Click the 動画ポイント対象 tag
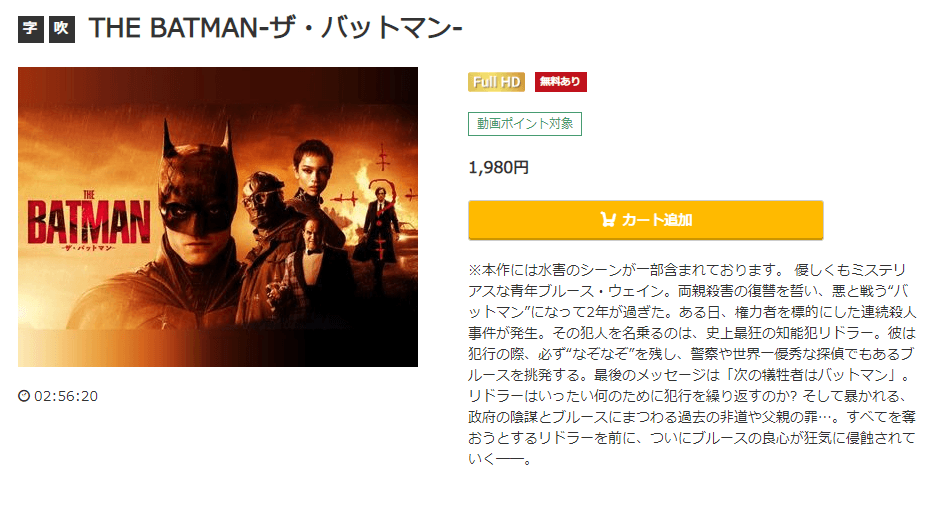Viewport: 936px width, 508px height. (525, 124)
